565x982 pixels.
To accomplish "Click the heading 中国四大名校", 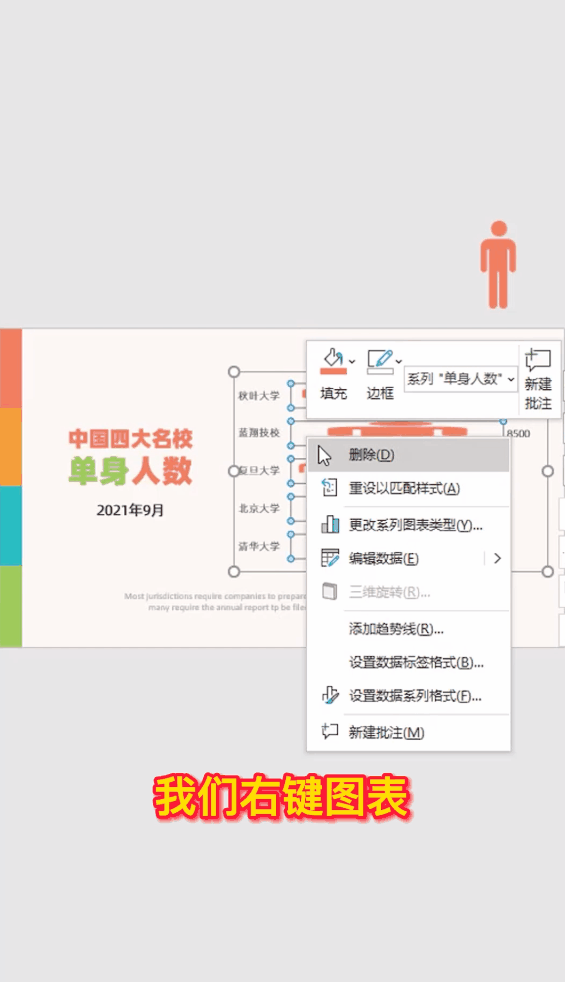I will [130, 438].
